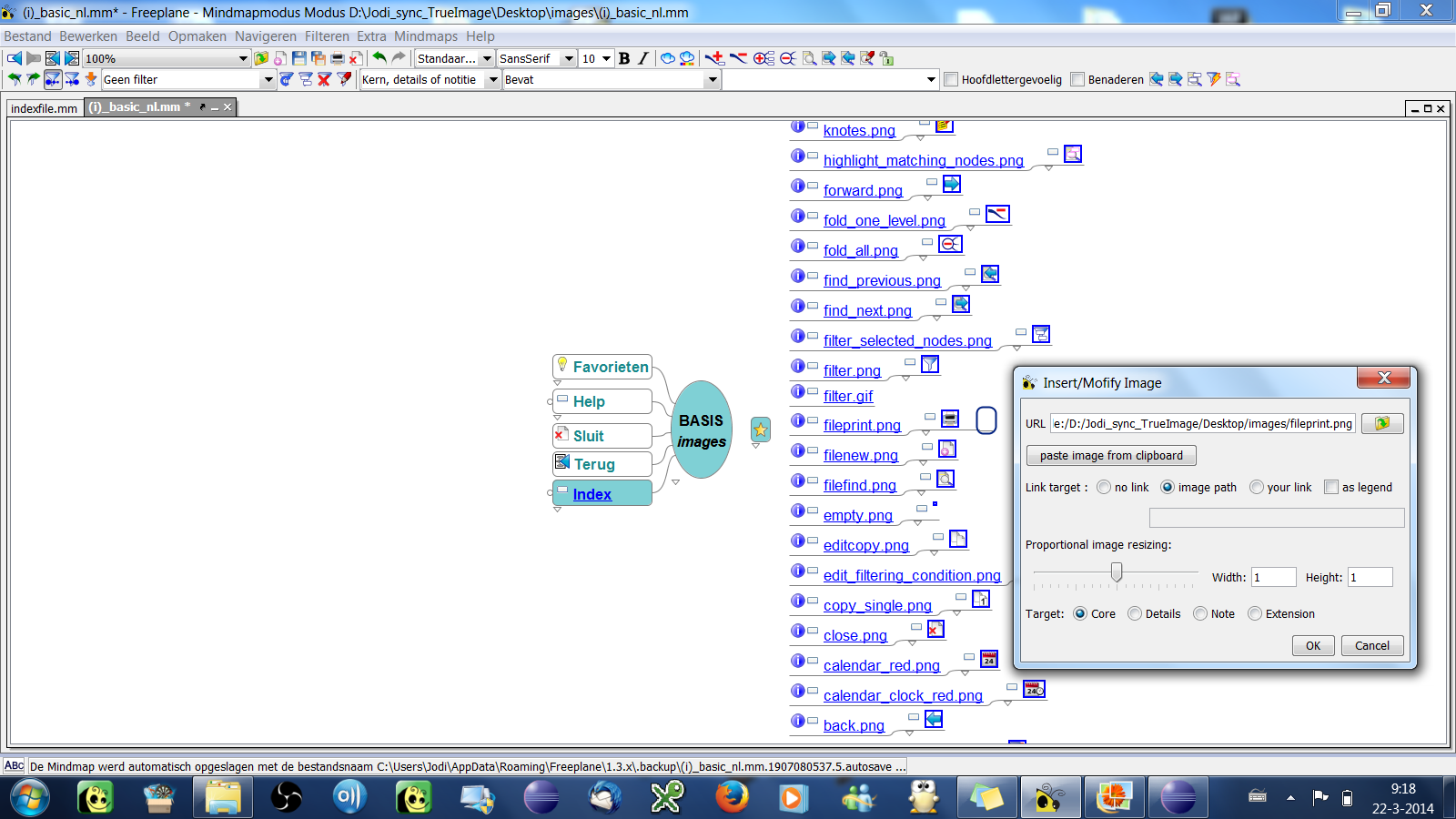The height and width of the screenshot is (819, 1456).
Task: Confirm the dialog with OK
Action: click(x=1313, y=645)
